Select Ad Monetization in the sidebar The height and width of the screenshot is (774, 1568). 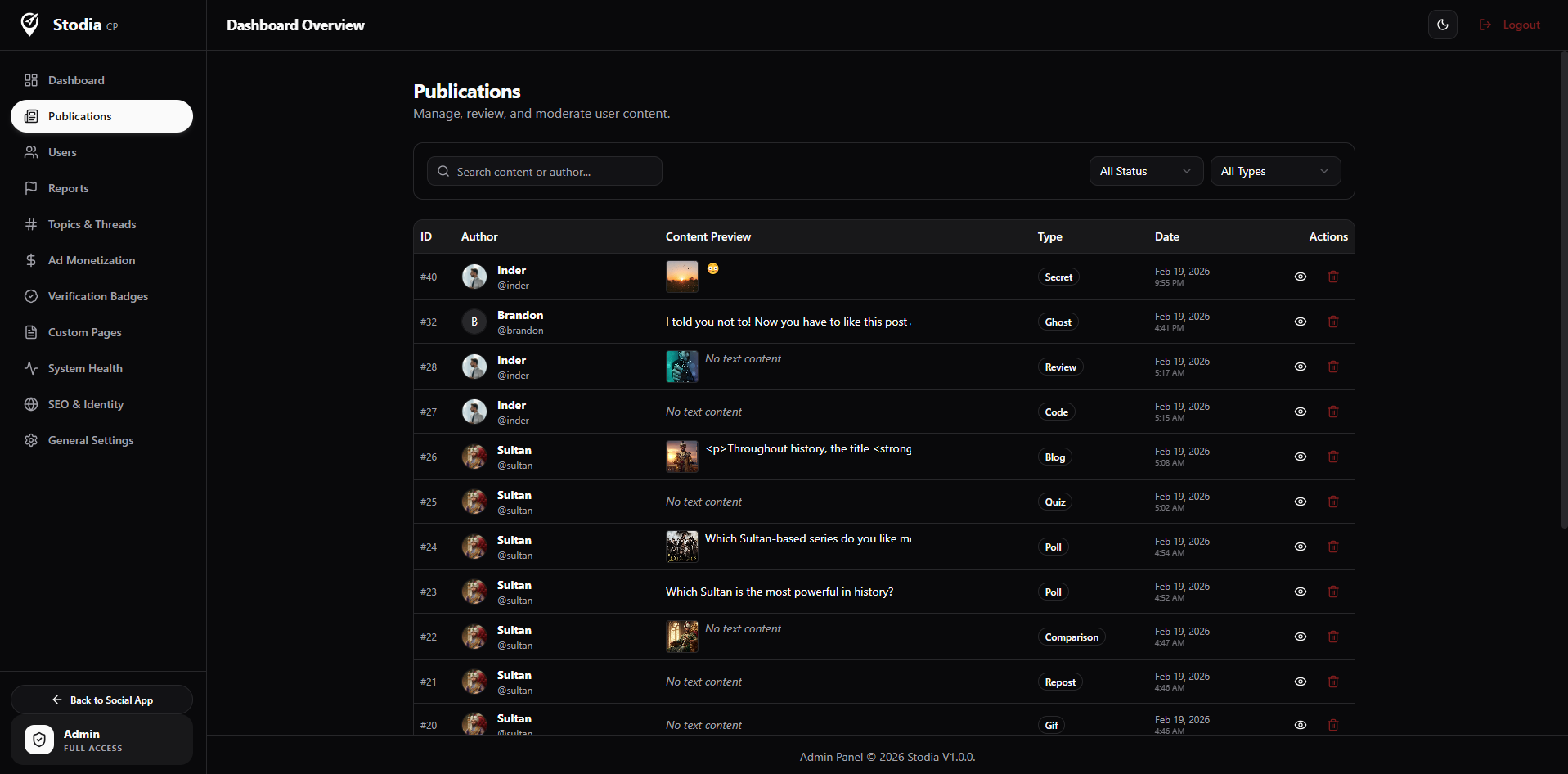90,260
